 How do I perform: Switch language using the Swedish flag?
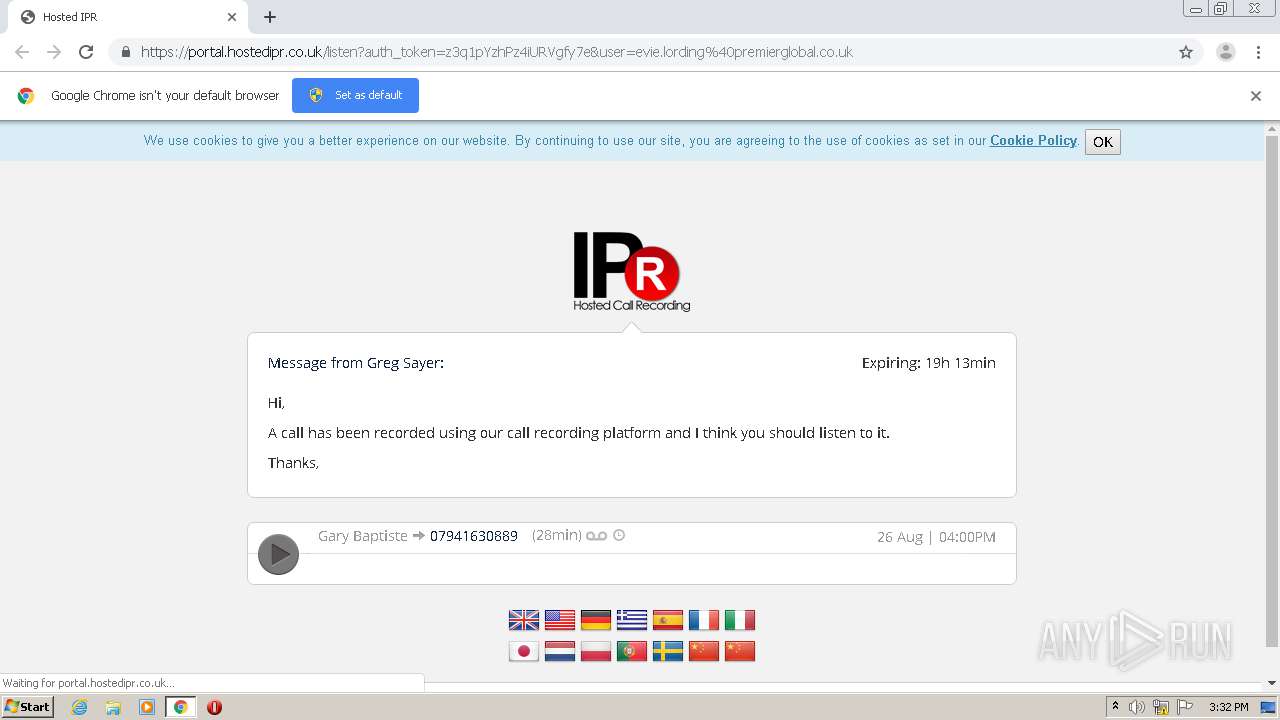pos(668,651)
